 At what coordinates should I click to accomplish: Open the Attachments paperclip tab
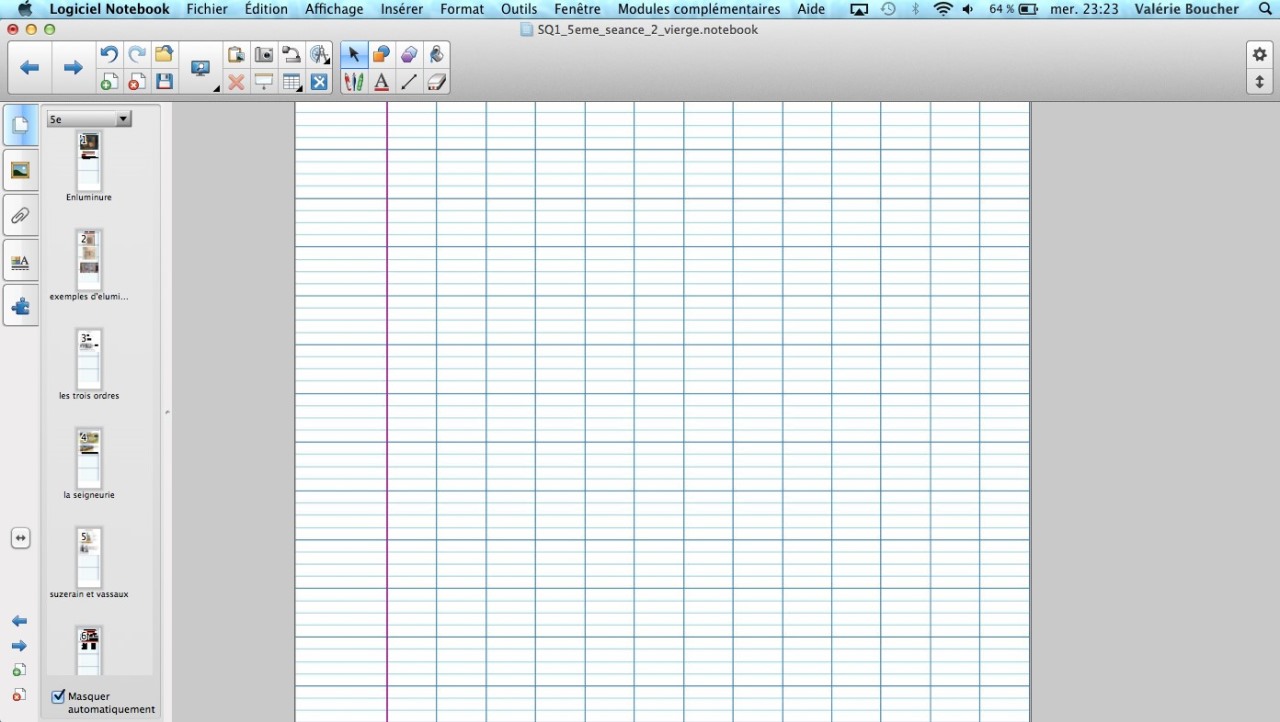point(20,216)
